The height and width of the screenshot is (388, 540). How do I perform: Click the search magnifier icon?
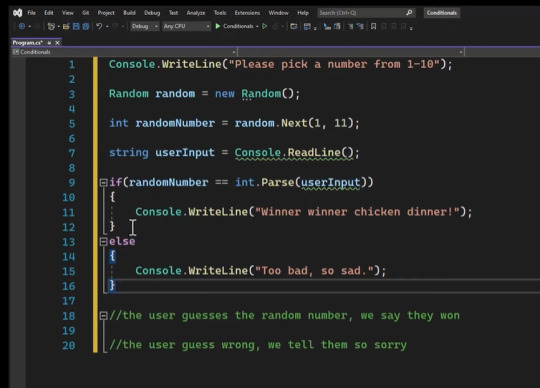409,13
